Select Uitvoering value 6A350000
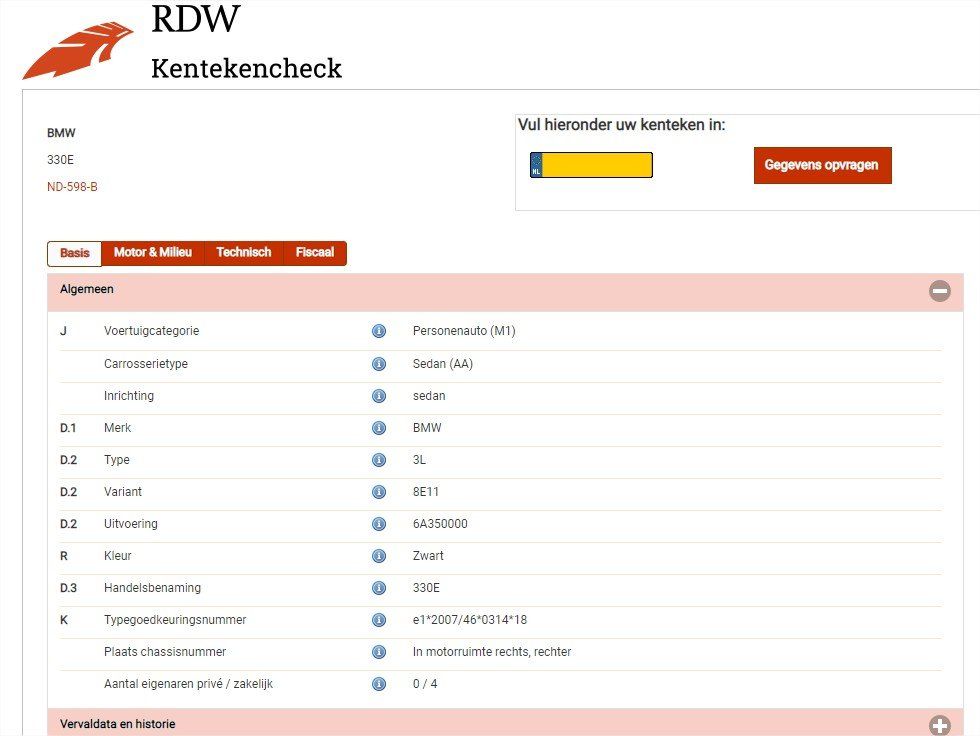The image size is (980, 736). (x=440, y=524)
